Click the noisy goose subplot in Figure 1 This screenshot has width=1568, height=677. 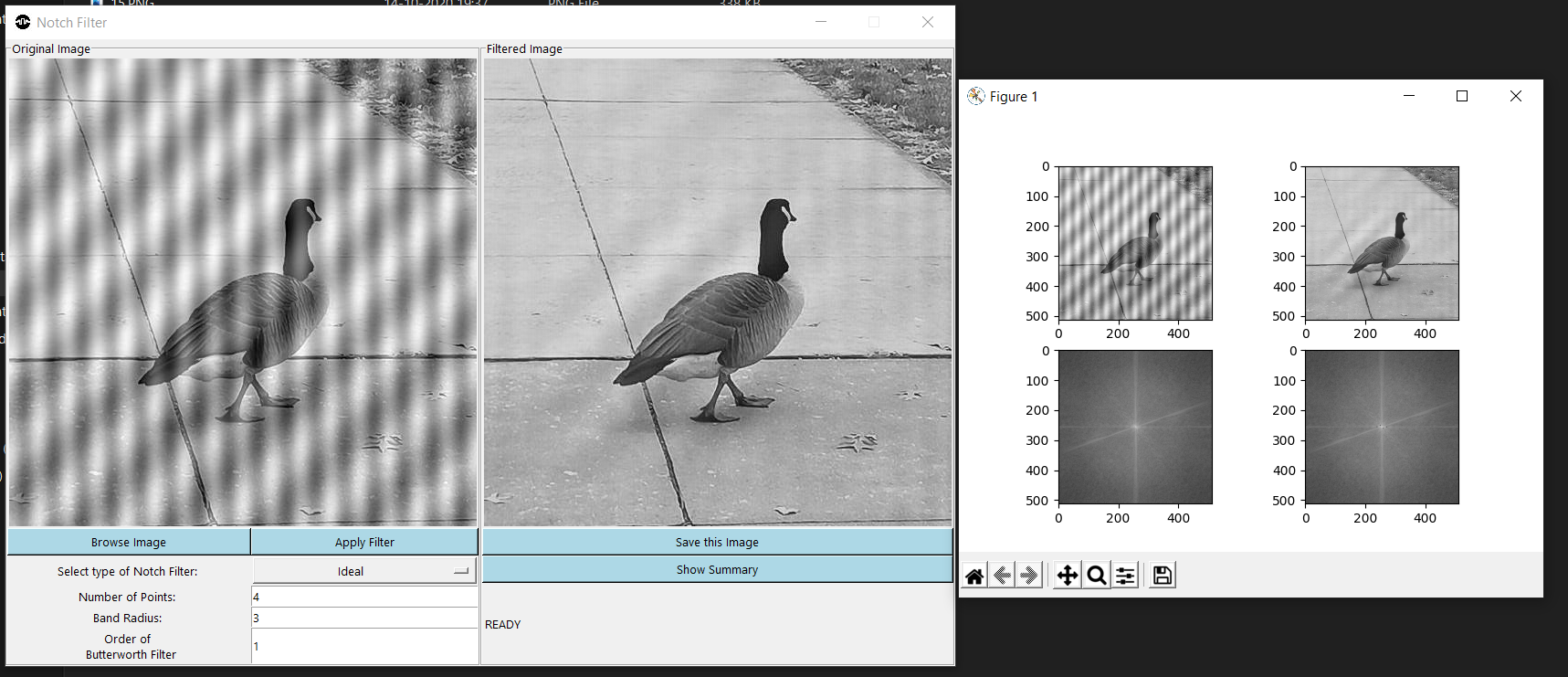(1135, 243)
